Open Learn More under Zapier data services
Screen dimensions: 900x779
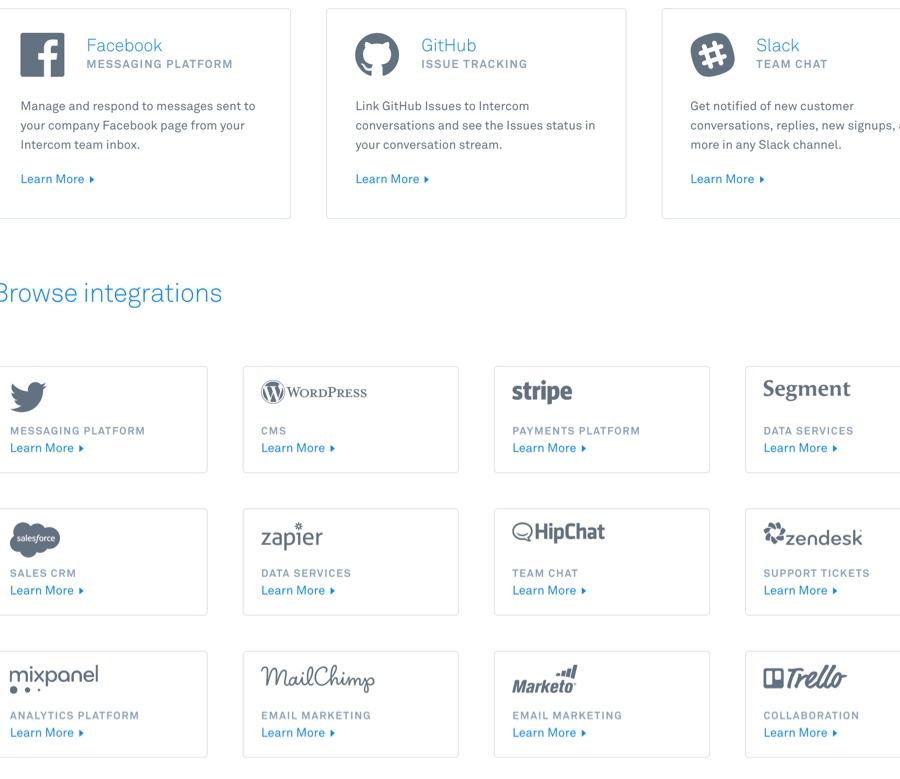tap(298, 591)
